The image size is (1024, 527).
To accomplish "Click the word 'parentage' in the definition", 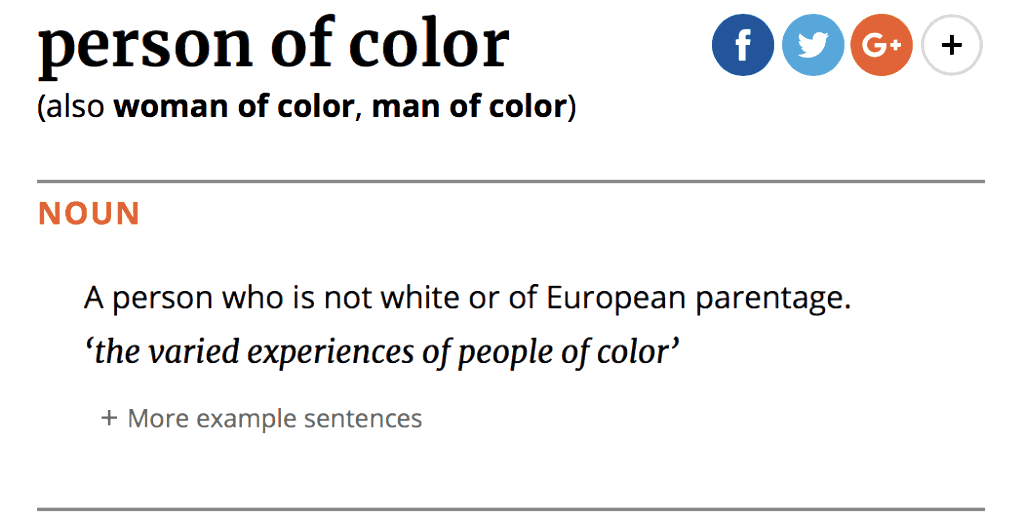I will (x=769, y=298).
